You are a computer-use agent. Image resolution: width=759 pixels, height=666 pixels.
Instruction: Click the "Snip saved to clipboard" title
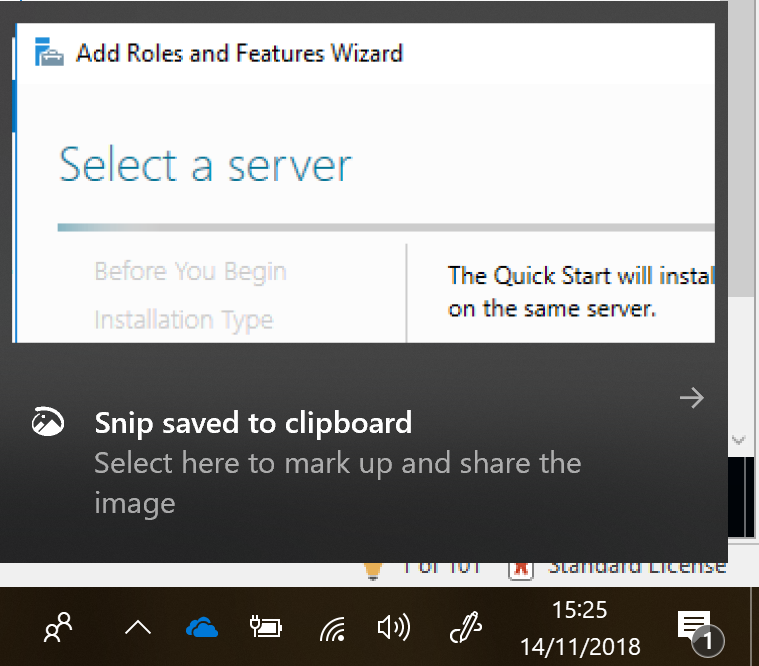253,423
